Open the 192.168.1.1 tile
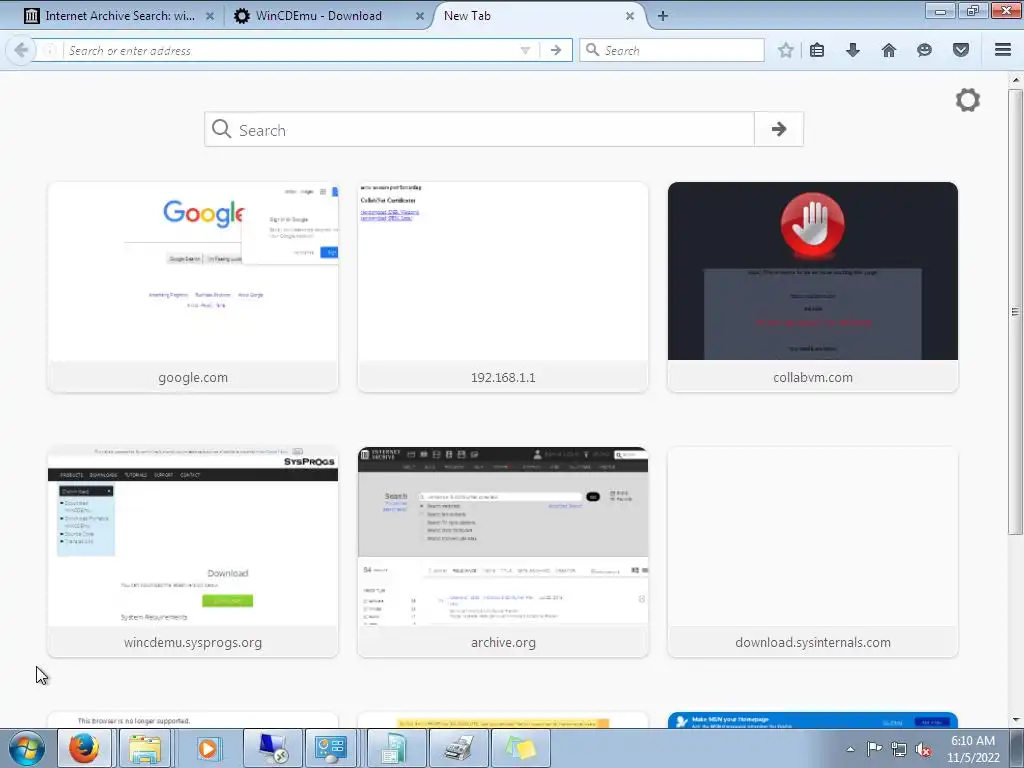The image size is (1024, 768). click(503, 287)
